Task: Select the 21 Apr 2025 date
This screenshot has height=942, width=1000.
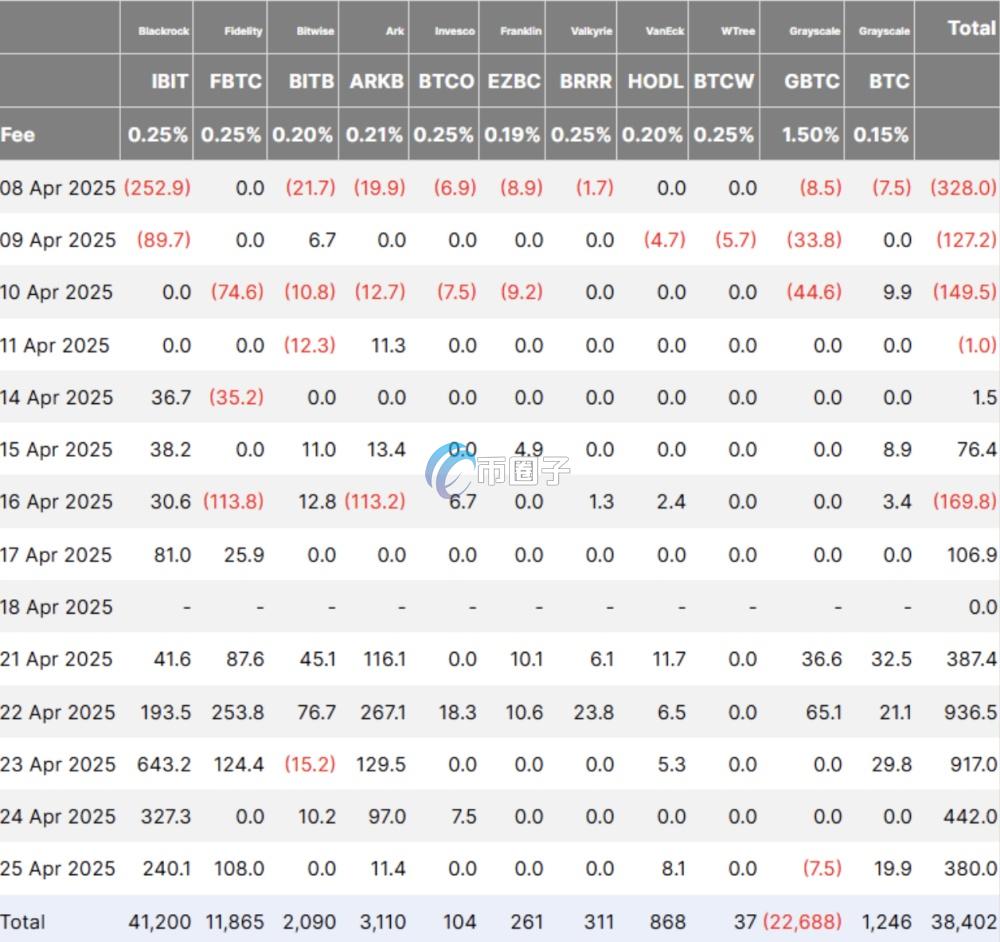Action: tap(56, 659)
